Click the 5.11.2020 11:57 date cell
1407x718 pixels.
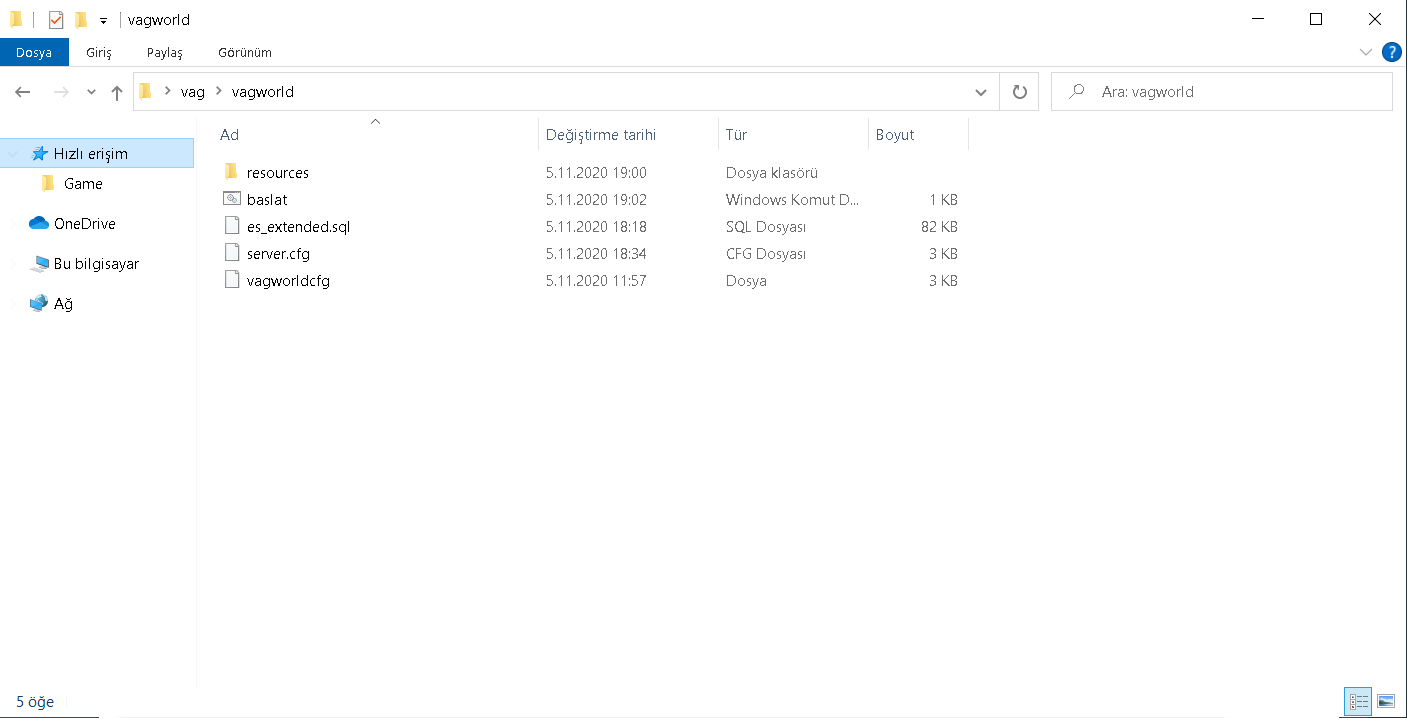pos(596,281)
